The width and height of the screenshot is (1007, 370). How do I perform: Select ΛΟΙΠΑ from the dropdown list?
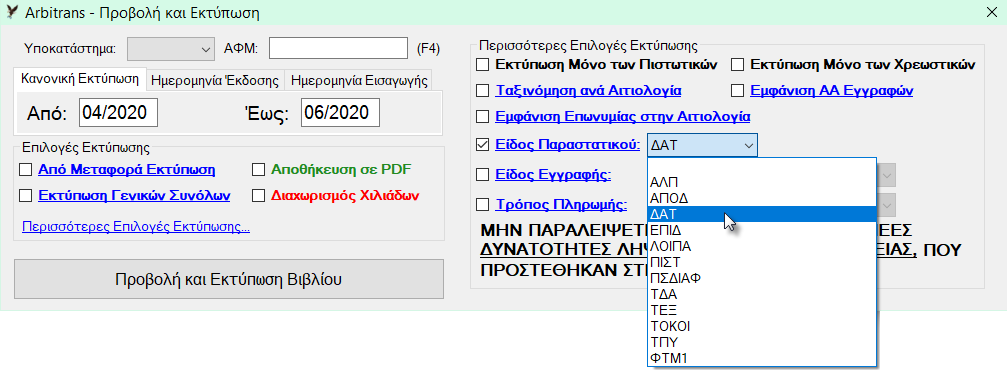(762, 246)
